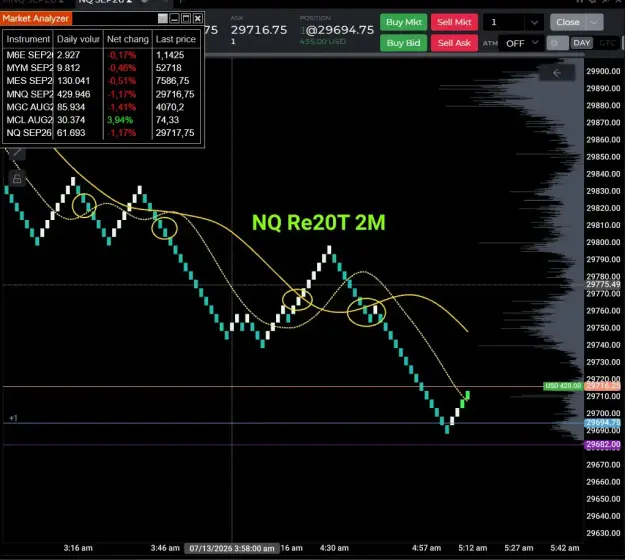Sort by the Net change column header
The height and width of the screenshot is (560, 625).
128,39
